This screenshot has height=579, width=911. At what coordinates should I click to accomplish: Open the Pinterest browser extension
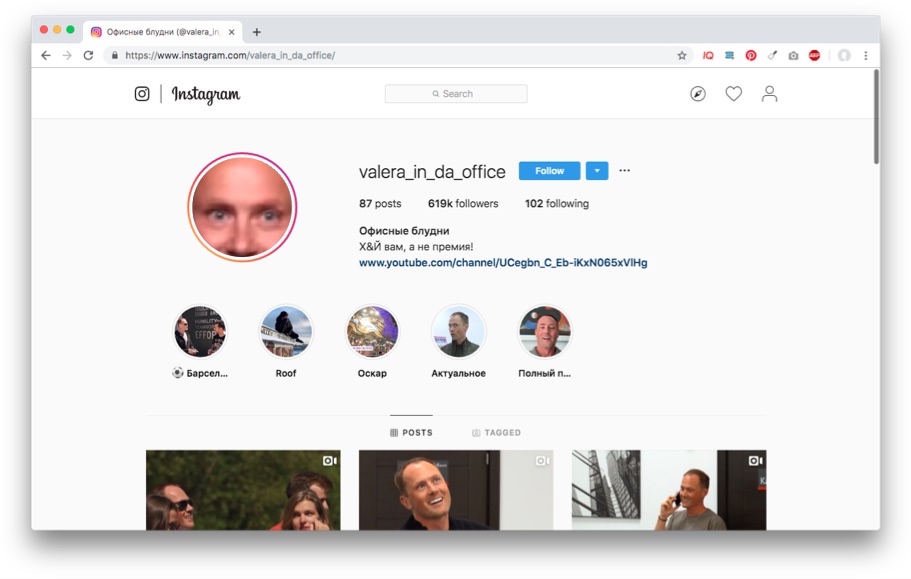coord(751,56)
